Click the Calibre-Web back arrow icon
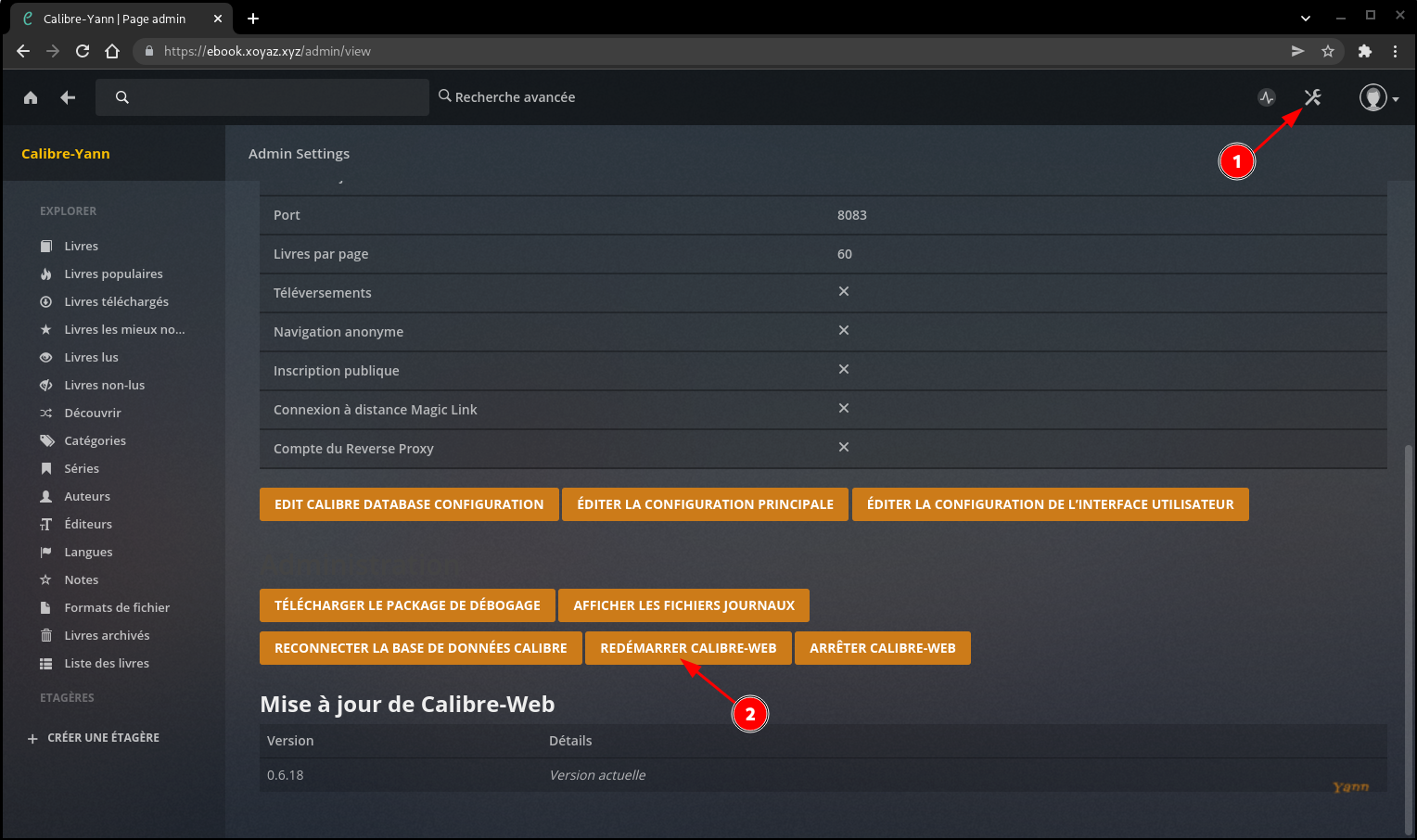Viewport: 1417px width, 840px height. click(x=68, y=97)
